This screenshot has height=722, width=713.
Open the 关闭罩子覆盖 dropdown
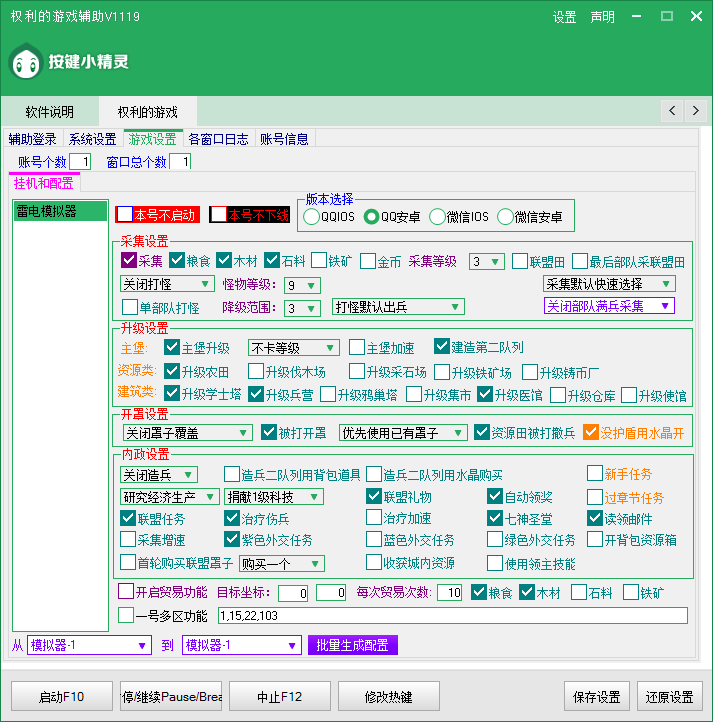tap(187, 433)
